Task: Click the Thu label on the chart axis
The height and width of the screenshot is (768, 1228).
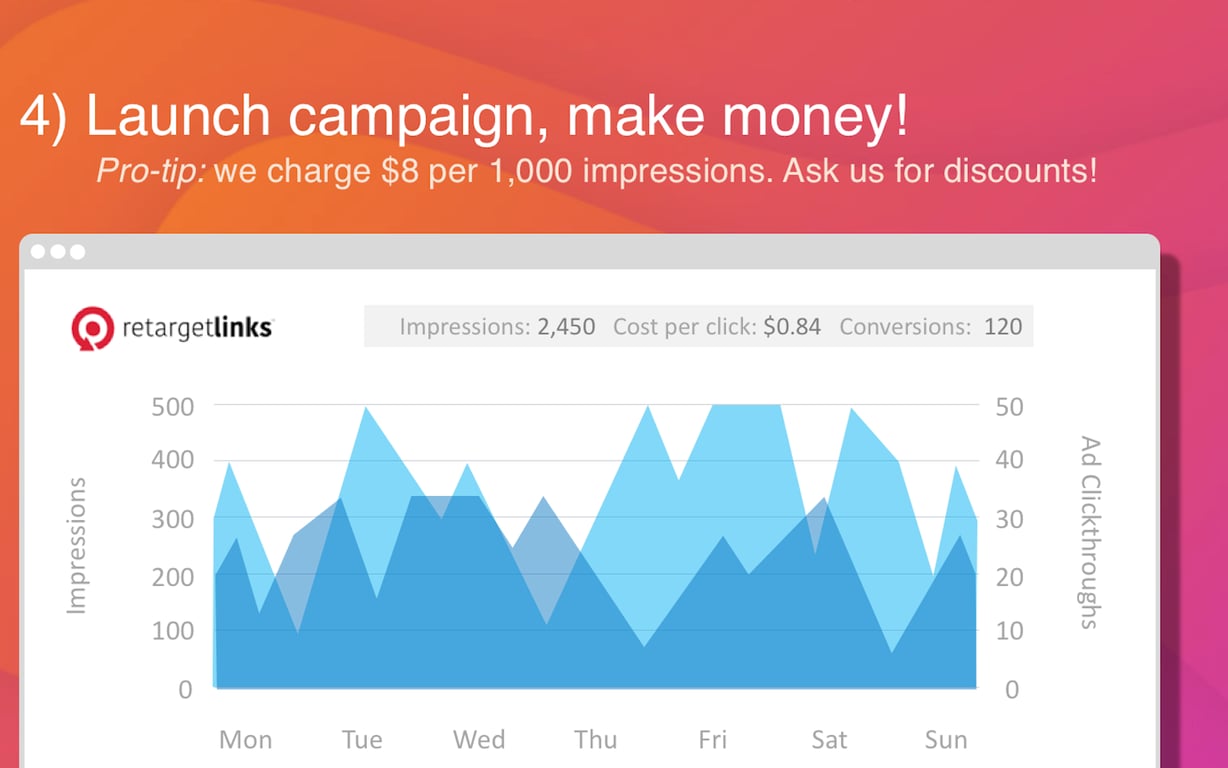Action: (x=596, y=739)
